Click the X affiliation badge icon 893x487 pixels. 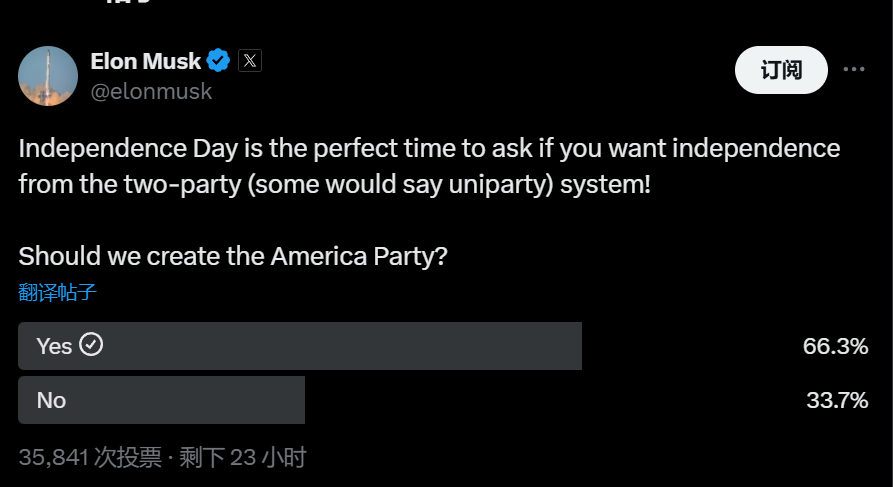[x=250, y=61]
